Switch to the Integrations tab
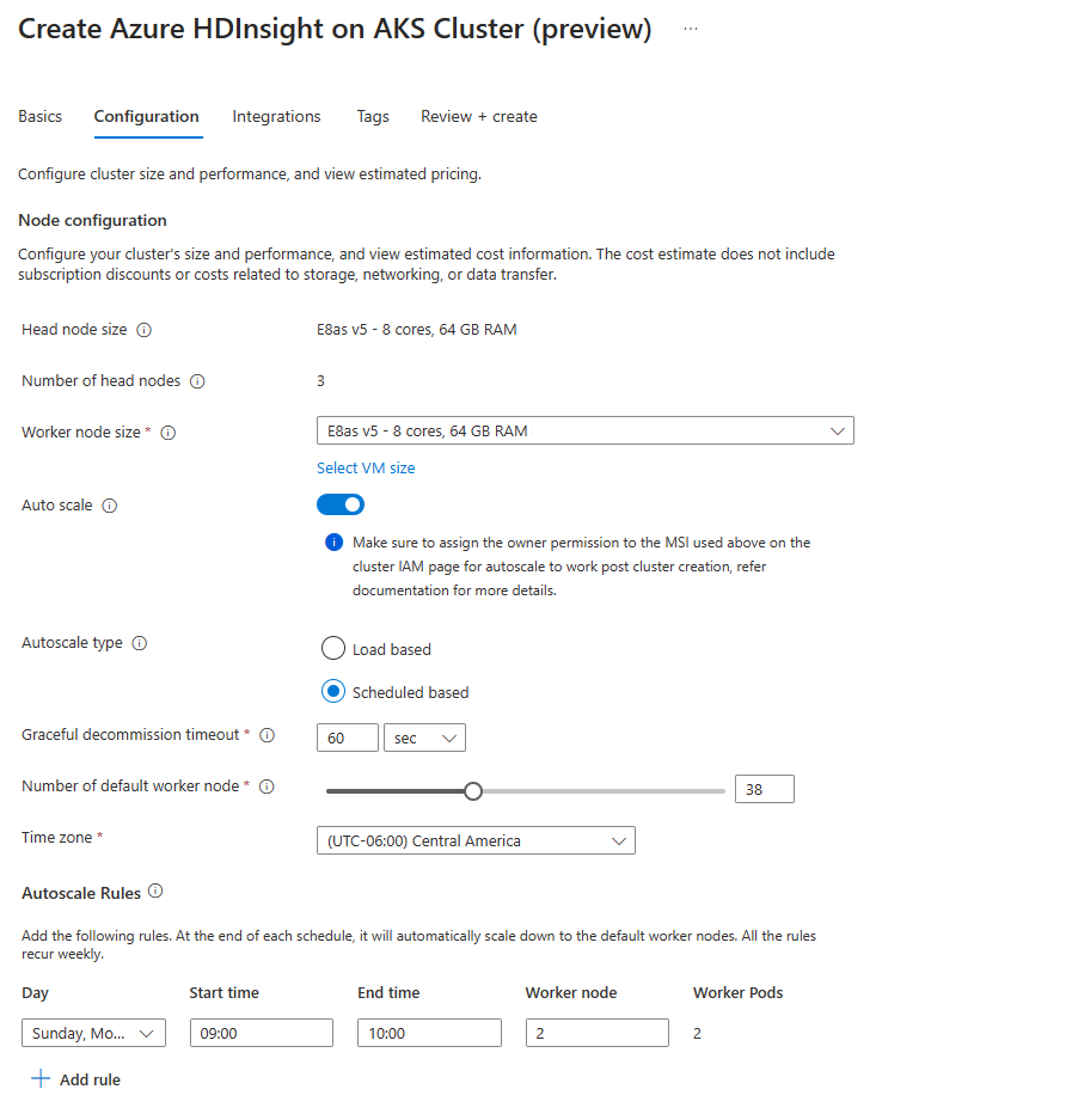 click(x=276, y=117)
